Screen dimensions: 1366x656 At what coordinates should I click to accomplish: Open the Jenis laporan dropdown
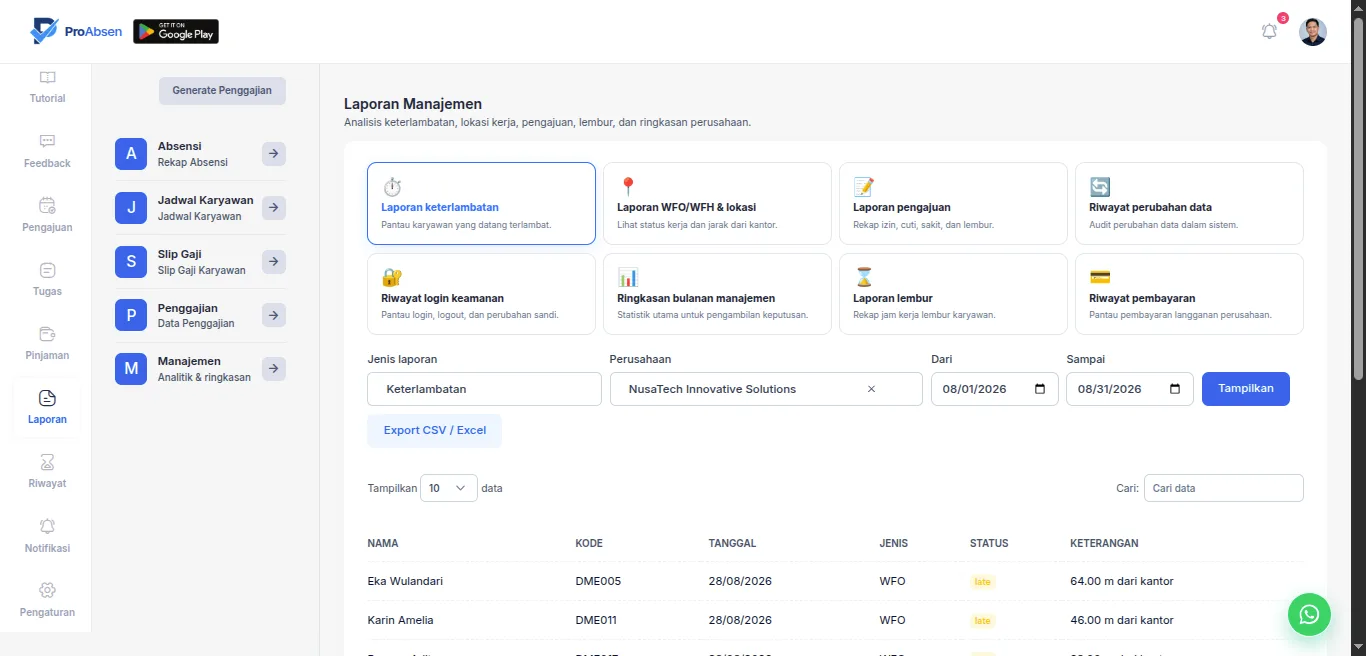pos(484,389)
